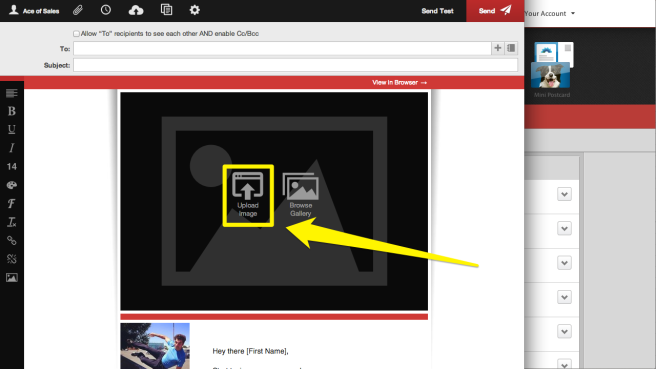This screenshot has width=656, height=369.
Task: Click Upload Image in the placeholder
Action: pyautogui.click(x=248, y=195)
